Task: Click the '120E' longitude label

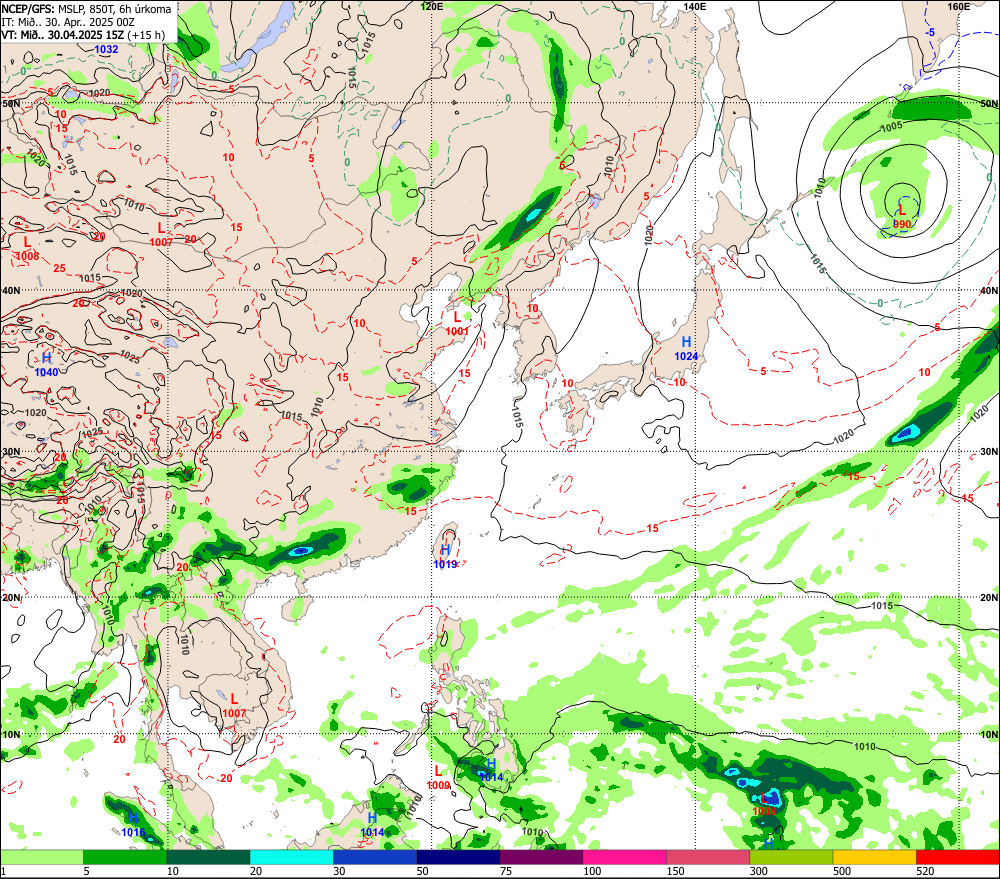Action: click(x=432, y=6)
